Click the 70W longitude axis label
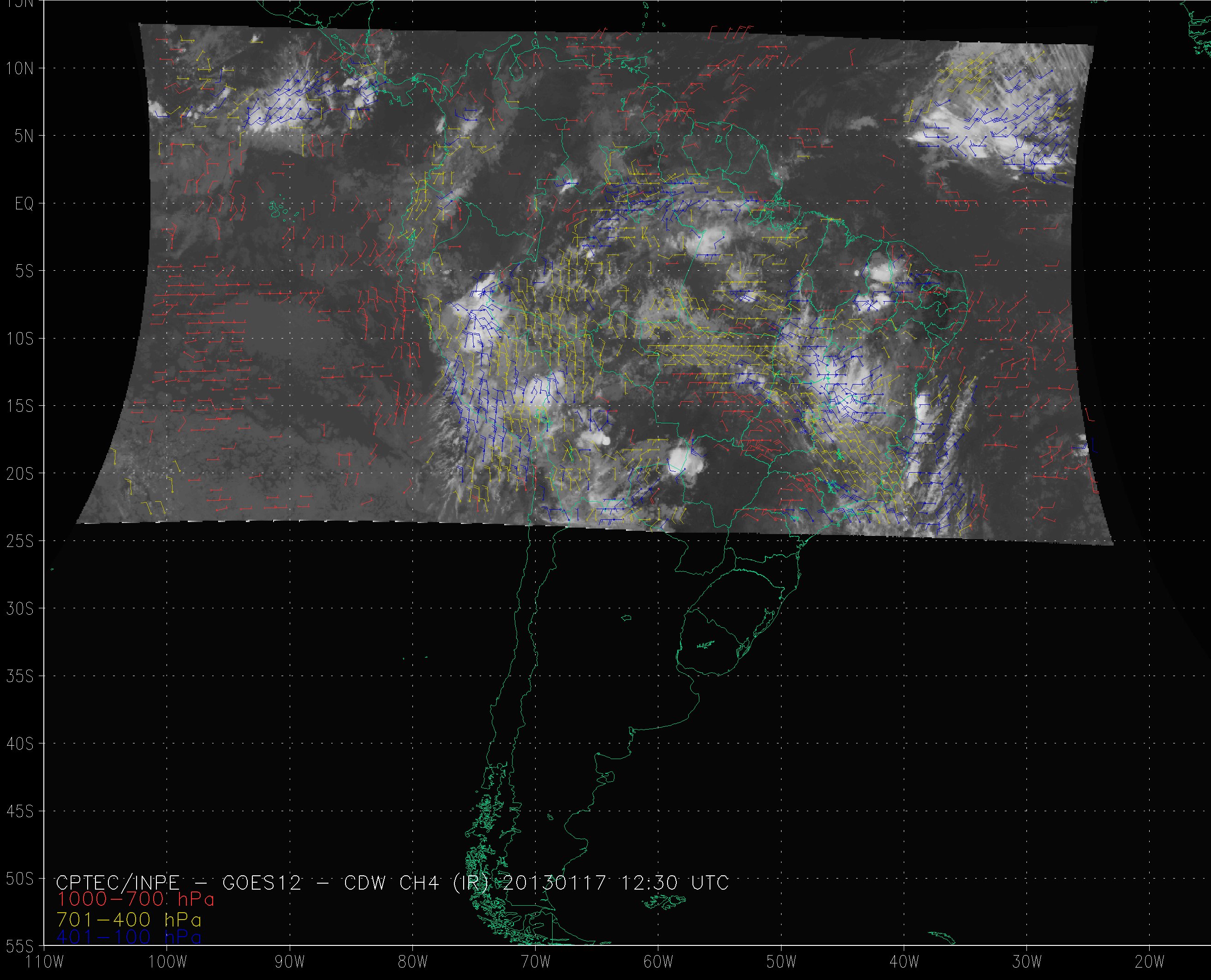This screenshot has width=1211, height=980. 536,962
